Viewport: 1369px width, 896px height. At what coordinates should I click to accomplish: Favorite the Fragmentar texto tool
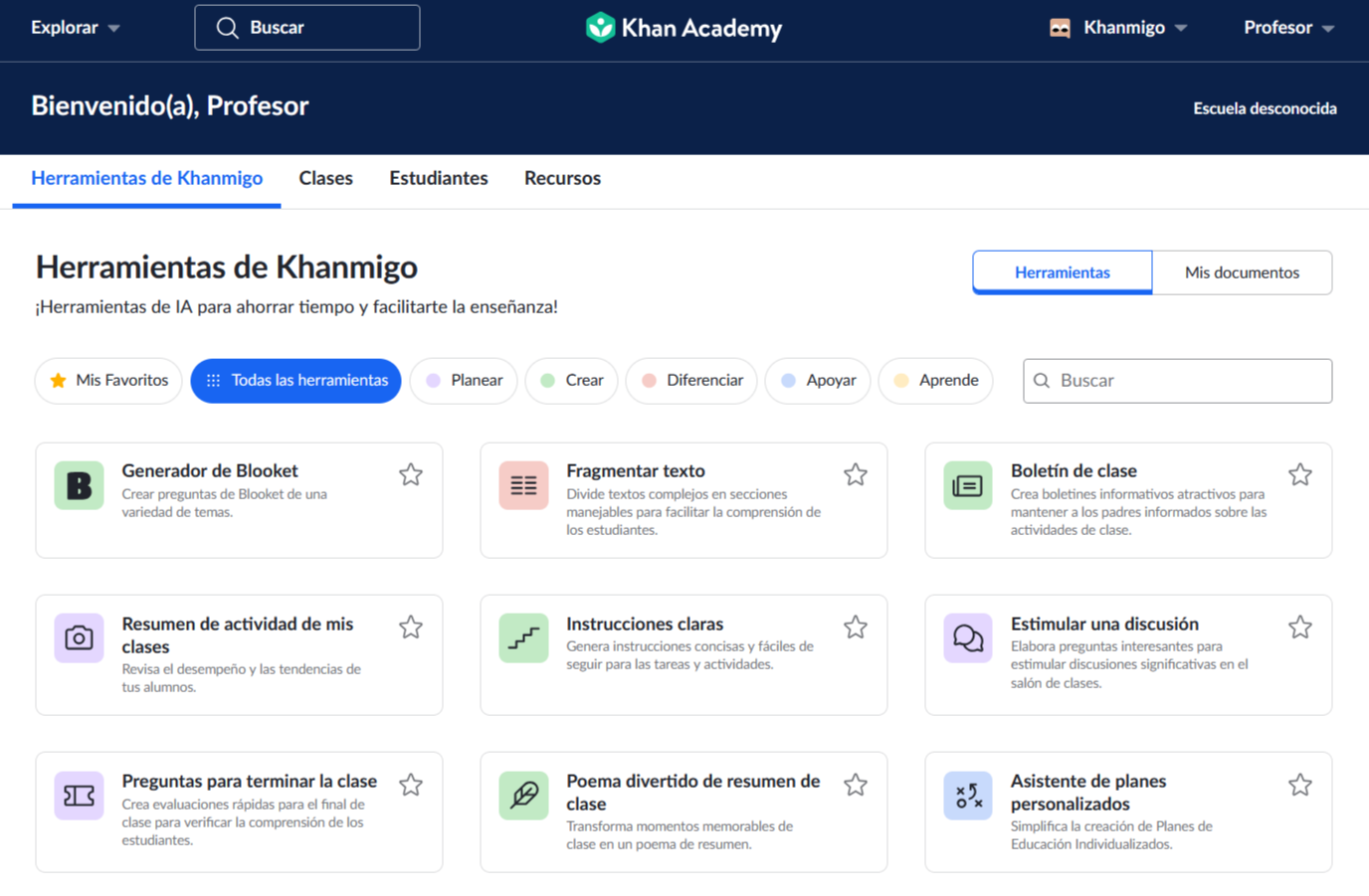pos(856,474)
